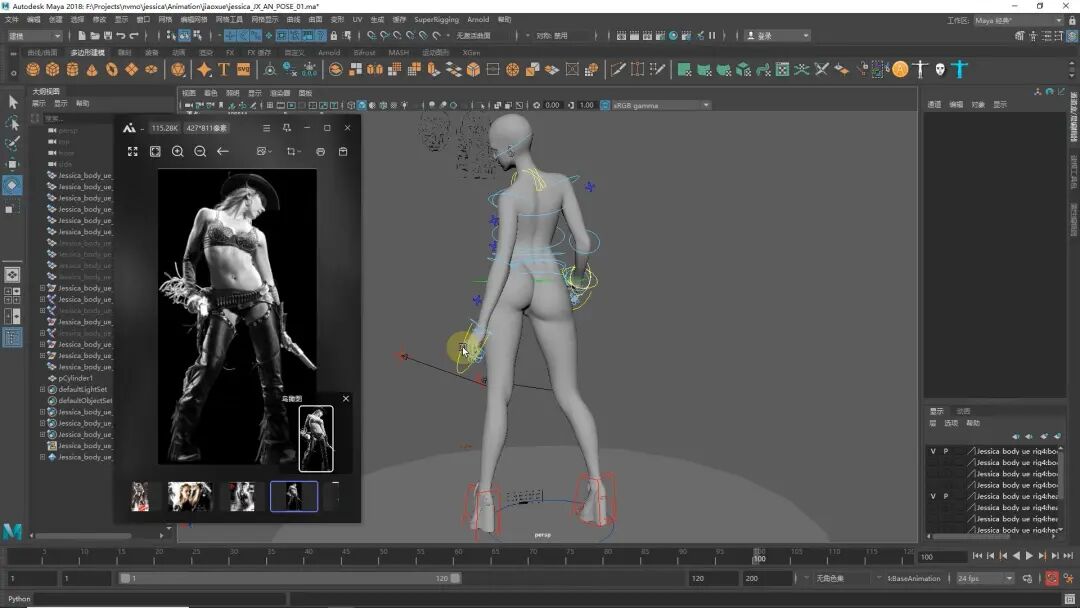
Task: Click the SVG import shelf icon
Action: [243, 70]
